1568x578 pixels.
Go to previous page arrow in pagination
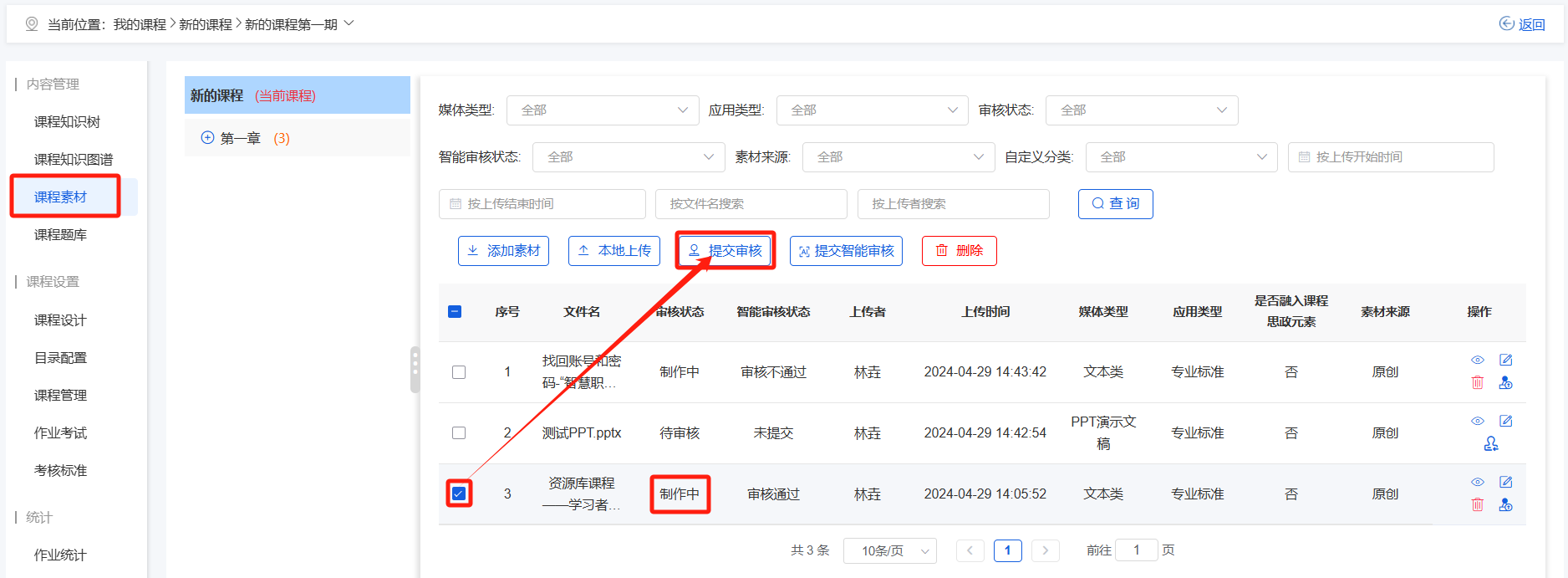[970, 550]
